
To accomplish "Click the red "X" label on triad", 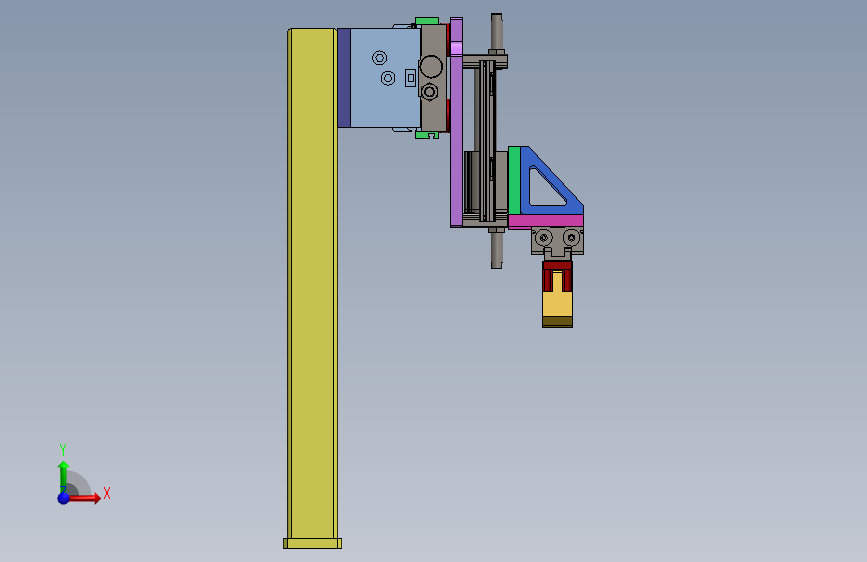I will coord(107,493).
